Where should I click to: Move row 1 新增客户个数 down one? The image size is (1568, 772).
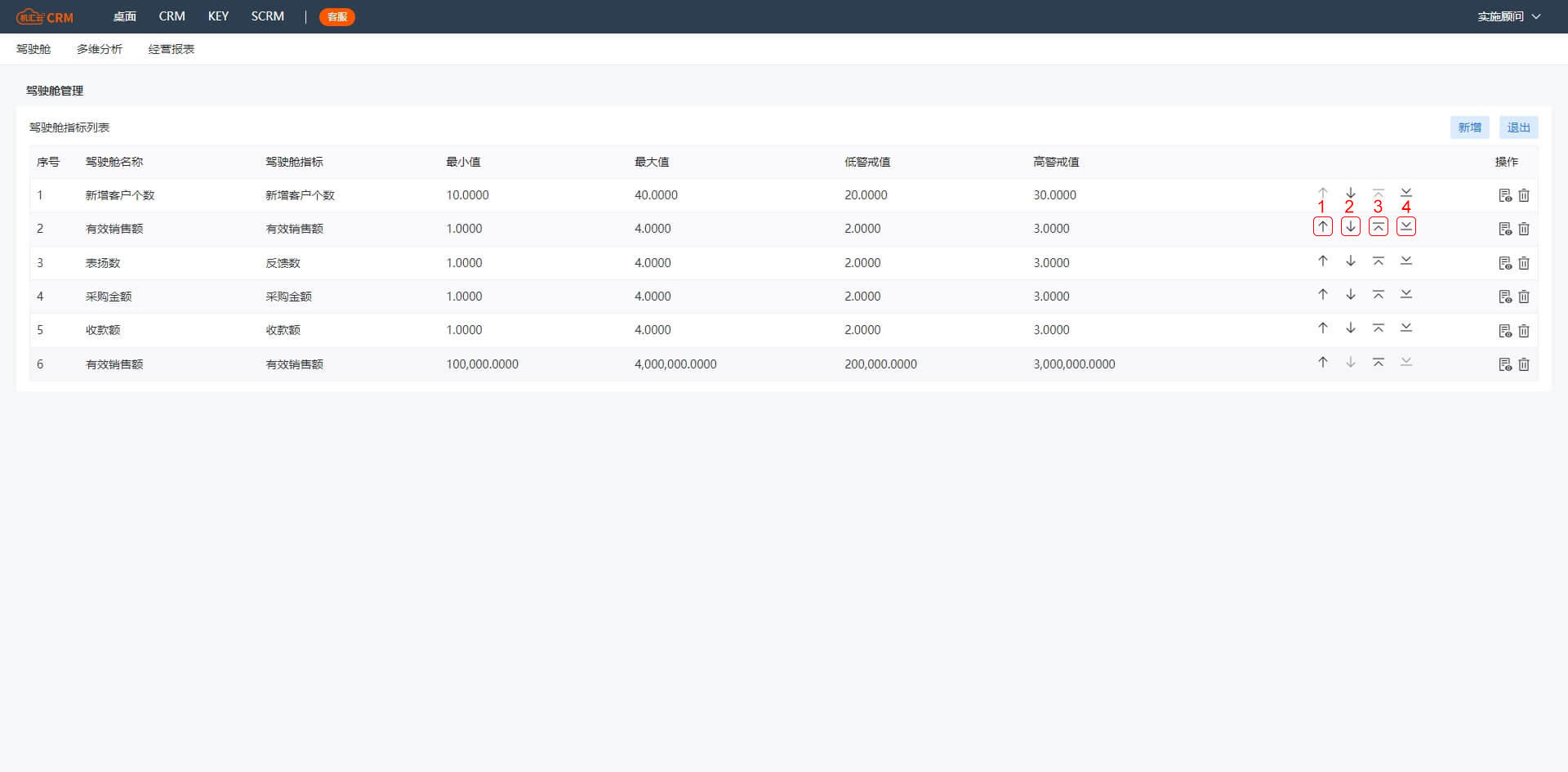(1351, 194)
